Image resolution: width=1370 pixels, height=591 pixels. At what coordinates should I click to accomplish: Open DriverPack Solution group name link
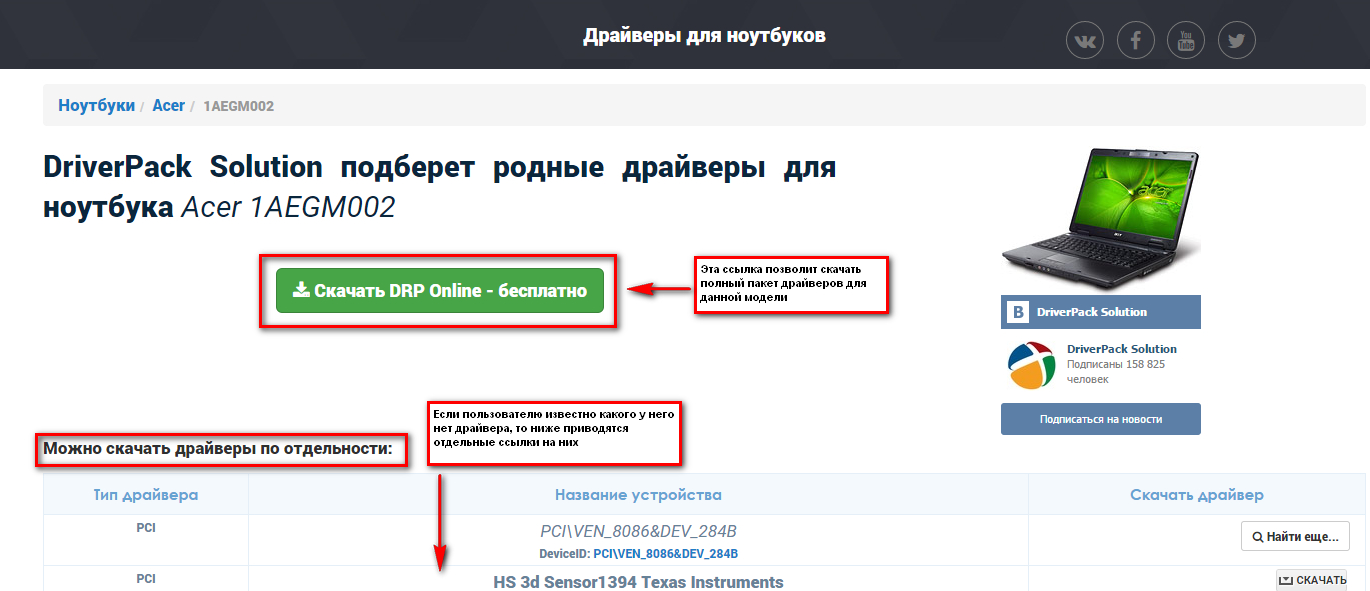coord(1122,349)
